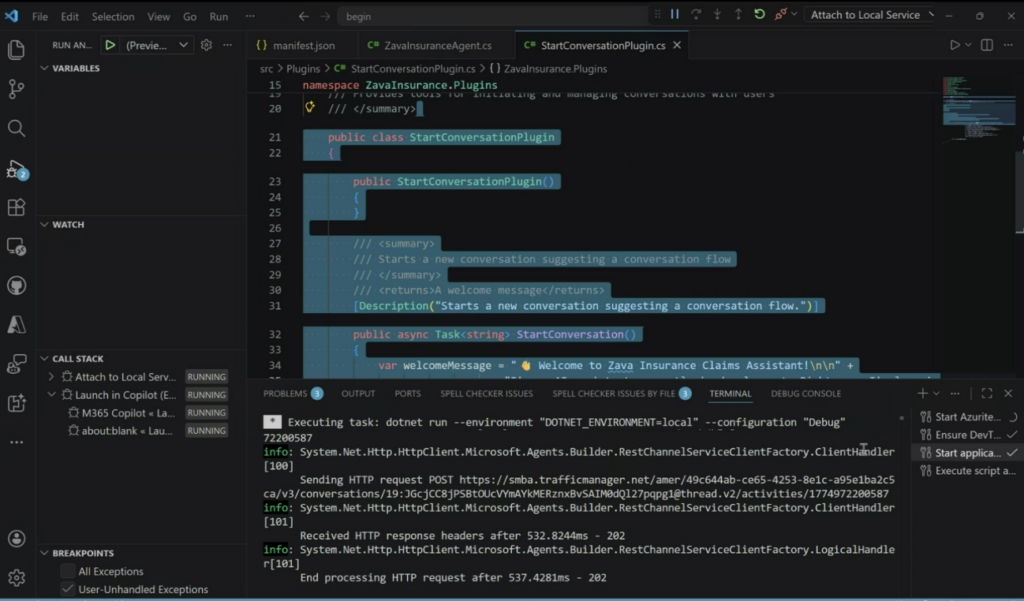Split the editor to the right
The width and height of the screenshot is (1024, 601).
(987, 45)
